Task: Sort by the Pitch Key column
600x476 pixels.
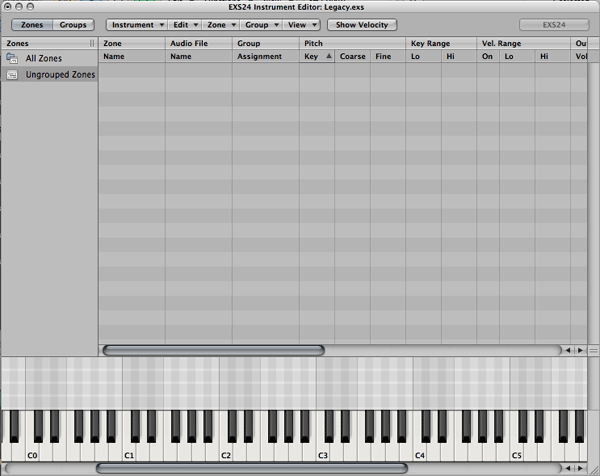Action: [x=316, y=56]
